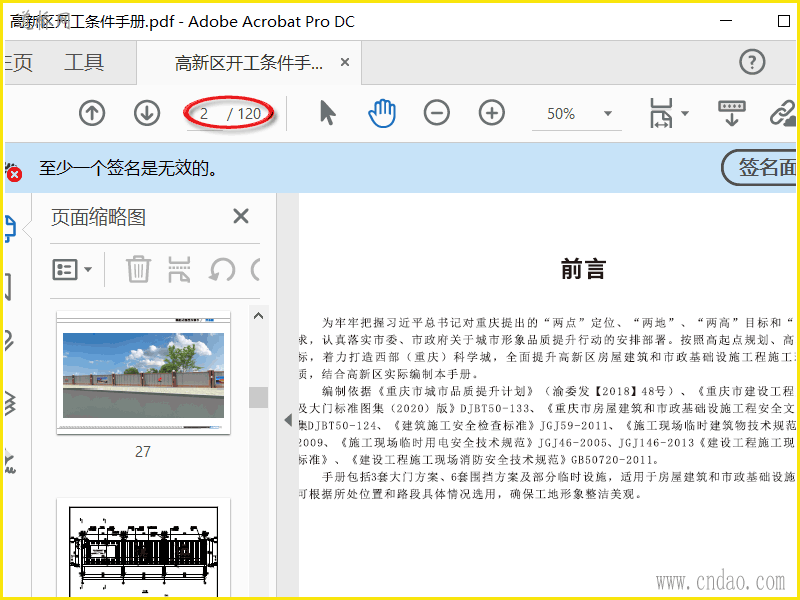Open the layers sidebar icon

click(x=10, y=403)
